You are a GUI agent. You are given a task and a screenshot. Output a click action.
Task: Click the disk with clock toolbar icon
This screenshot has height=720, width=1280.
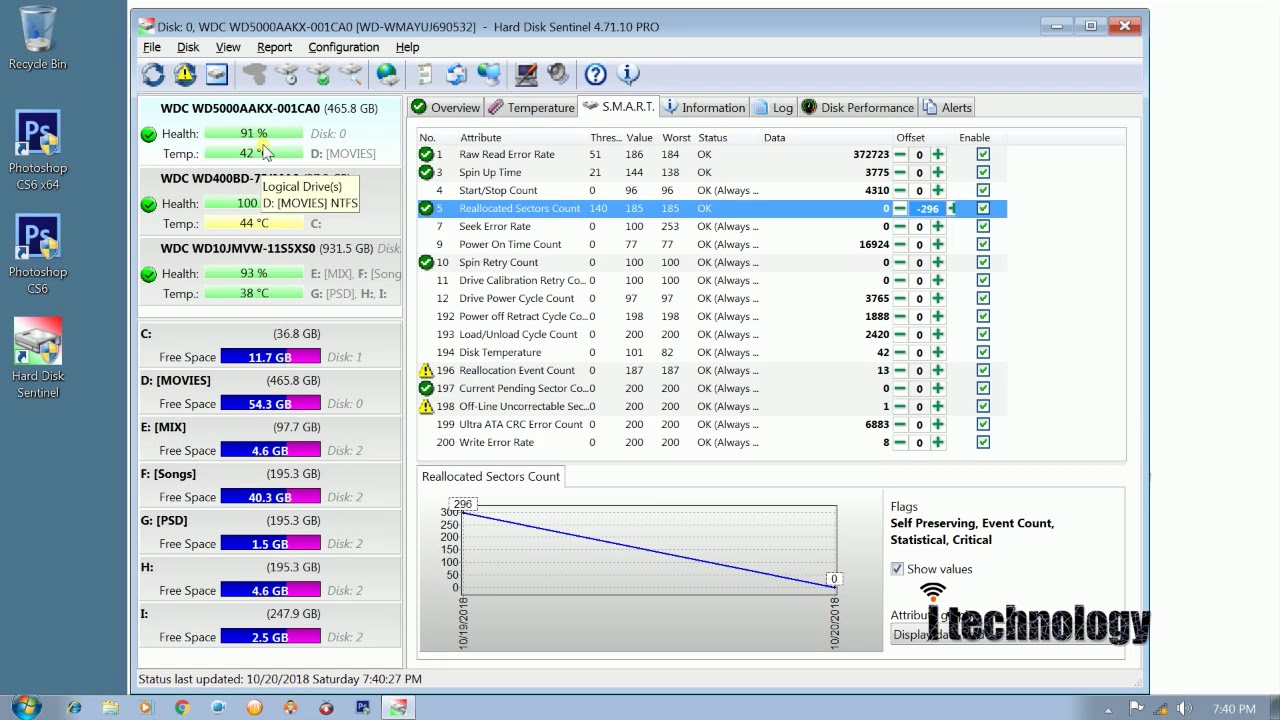coord(287,74)
